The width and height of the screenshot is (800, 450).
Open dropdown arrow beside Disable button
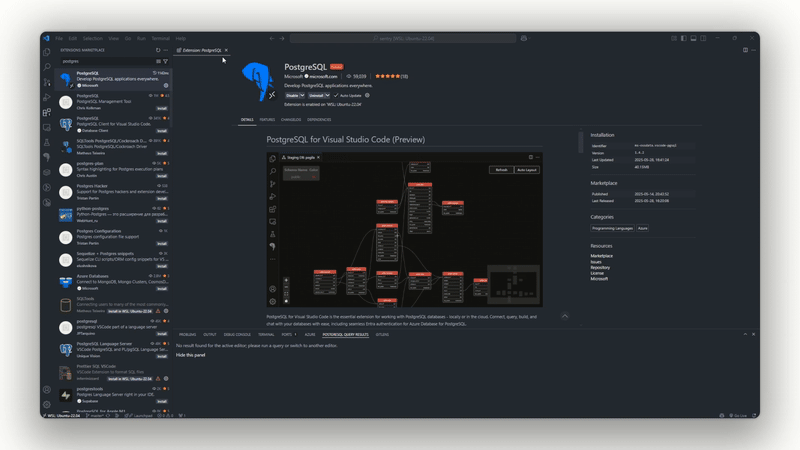point(302,95)
